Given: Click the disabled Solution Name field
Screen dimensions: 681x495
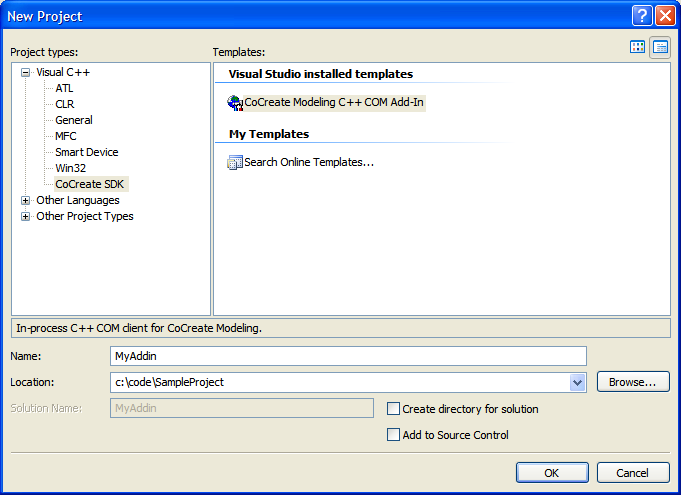Looking at the screenshot, I should click(242, 408).
